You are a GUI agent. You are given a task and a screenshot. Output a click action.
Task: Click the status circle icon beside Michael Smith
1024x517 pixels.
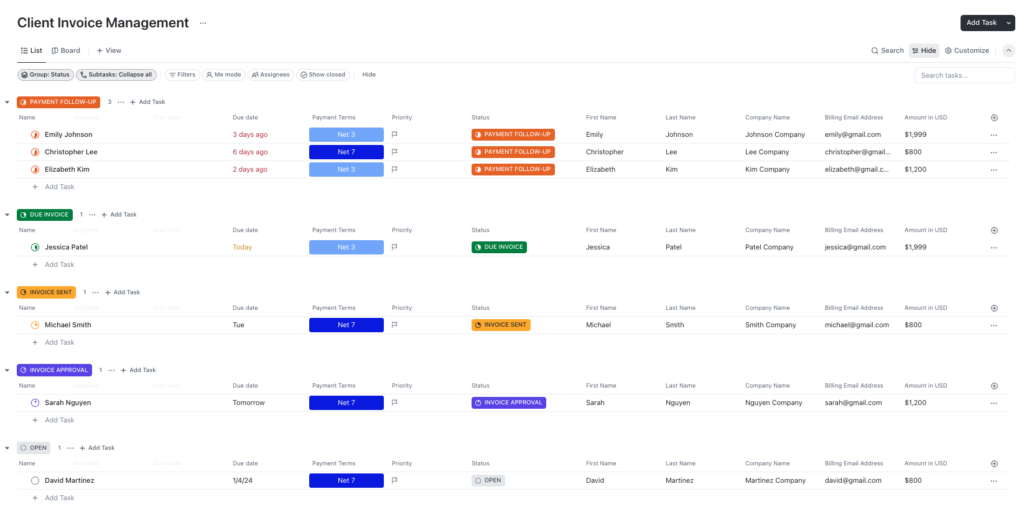coord(35,325)
